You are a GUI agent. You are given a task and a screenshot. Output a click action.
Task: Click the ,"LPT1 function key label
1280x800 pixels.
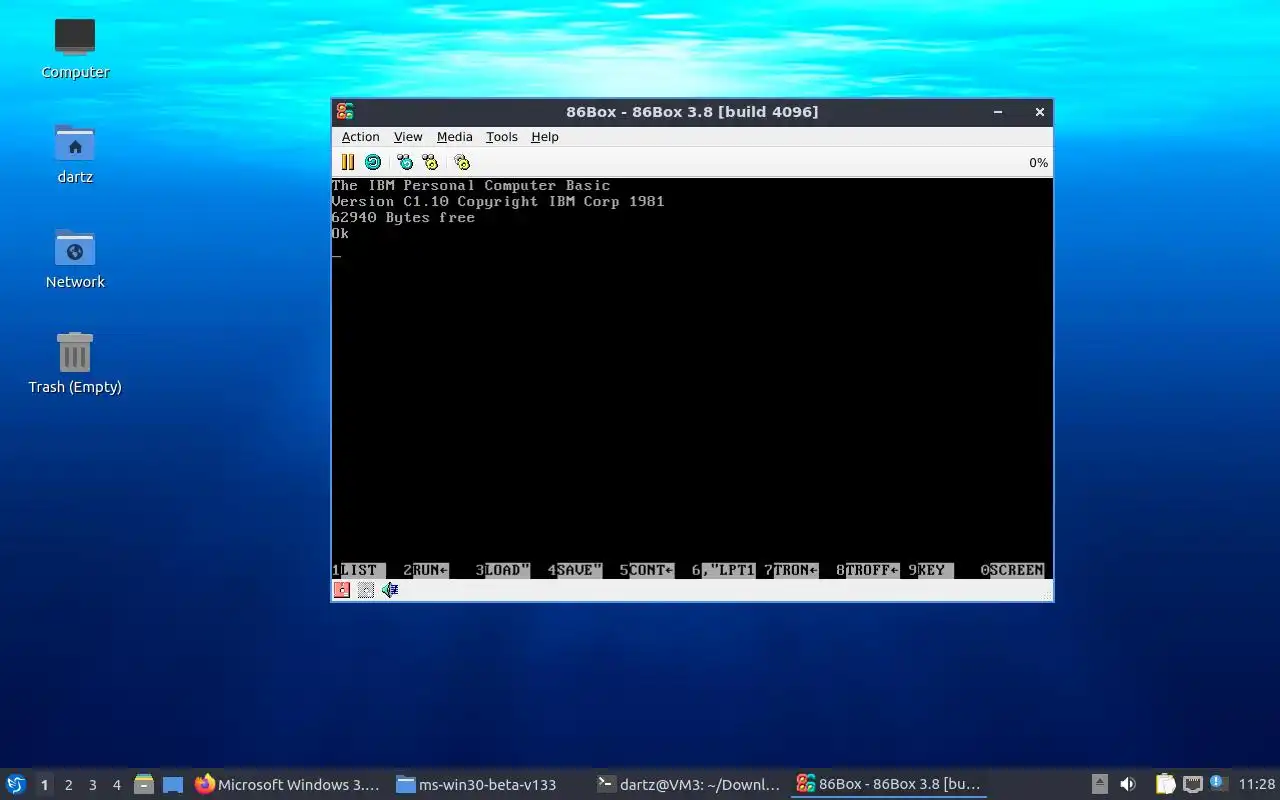(728, 570)
